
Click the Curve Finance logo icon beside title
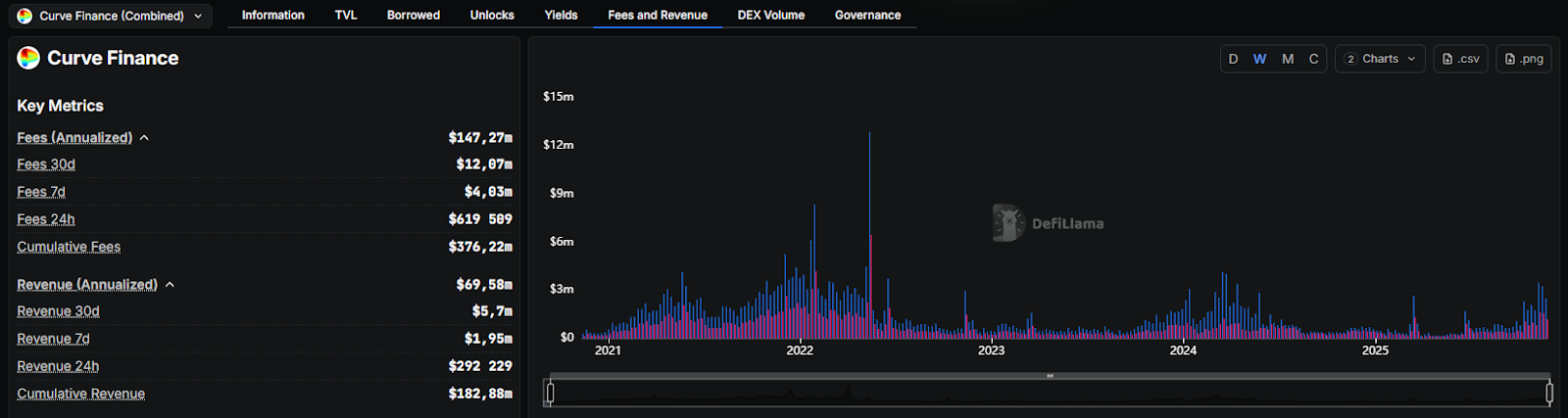28,58
